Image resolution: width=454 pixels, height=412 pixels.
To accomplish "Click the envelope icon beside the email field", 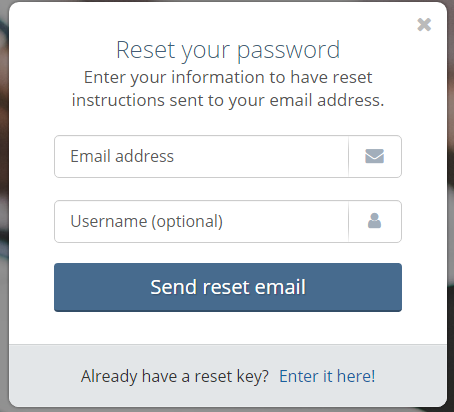I will (374, 156).
